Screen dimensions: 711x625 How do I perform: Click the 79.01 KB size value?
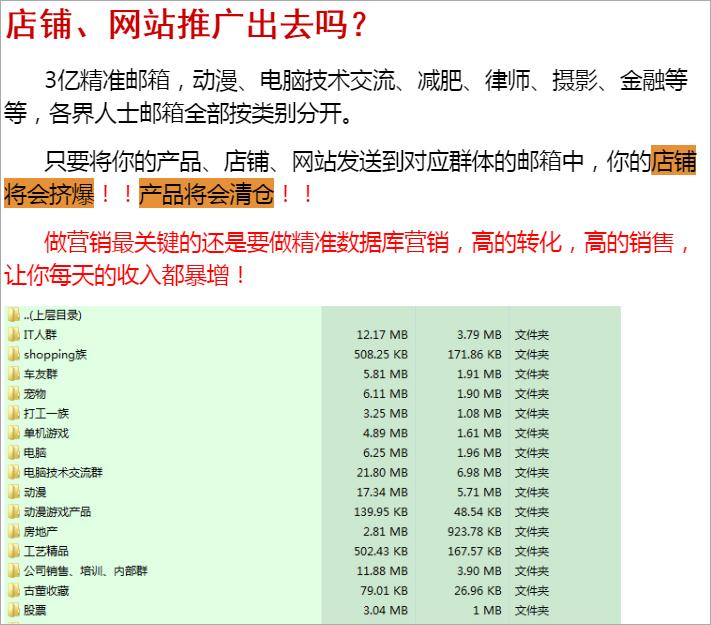point(384,591)
